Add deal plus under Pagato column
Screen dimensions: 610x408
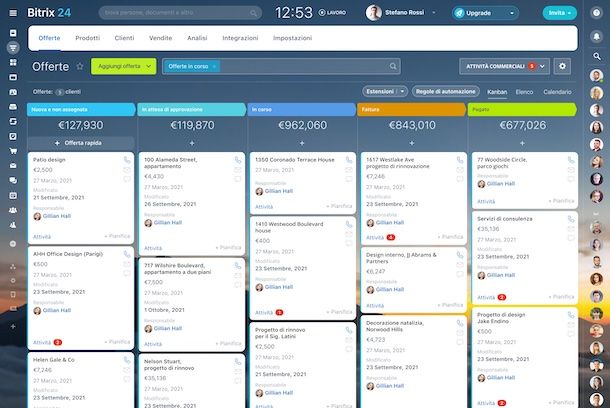tap(522, 144)
